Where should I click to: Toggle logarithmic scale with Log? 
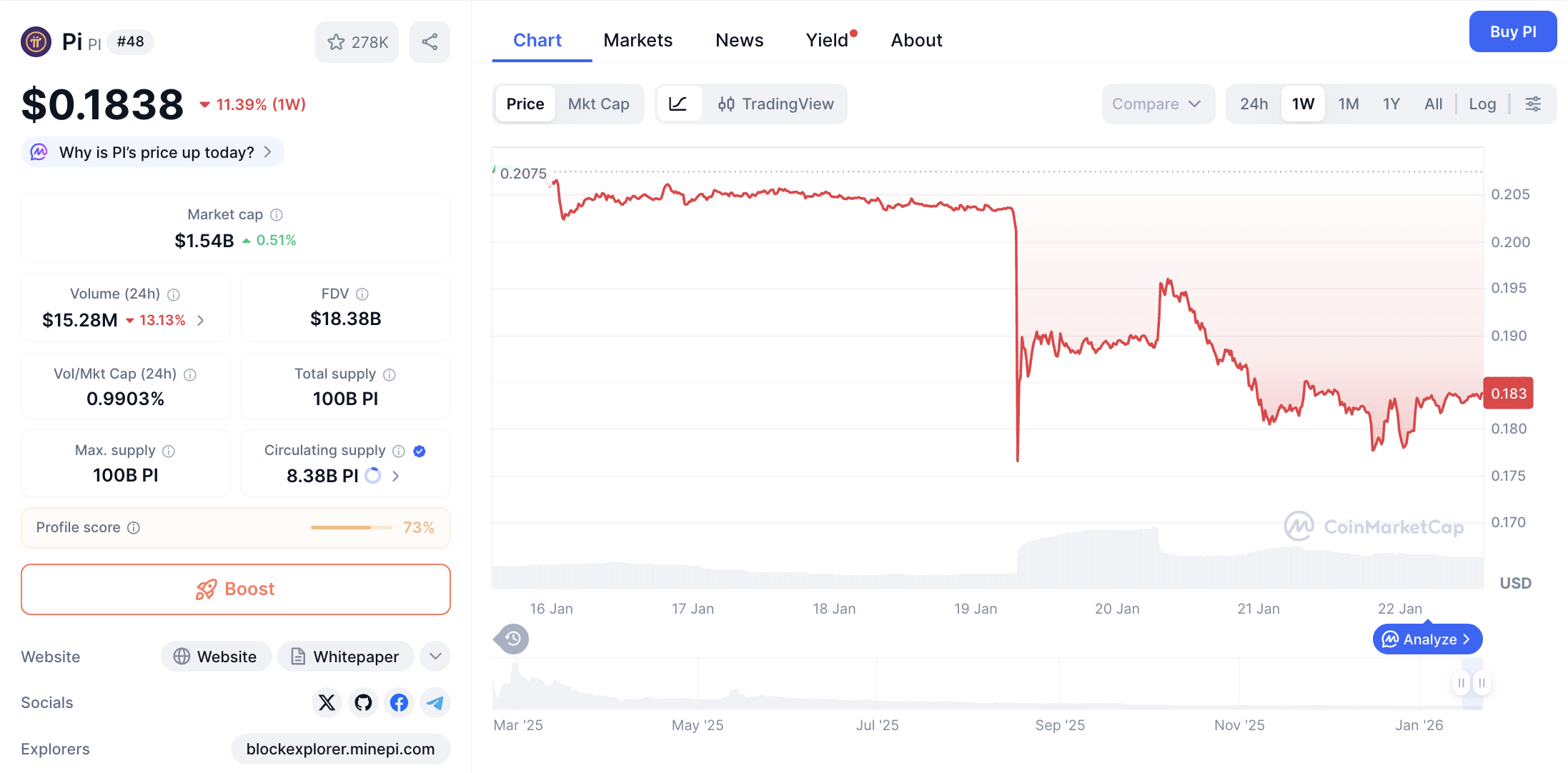click(x=1482, y=104)
